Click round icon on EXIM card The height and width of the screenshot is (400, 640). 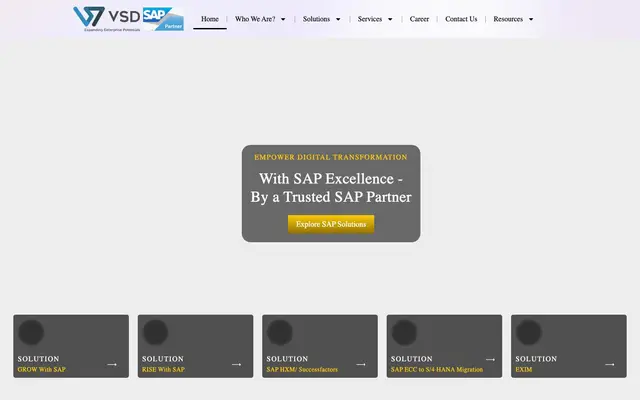point(529,332)
